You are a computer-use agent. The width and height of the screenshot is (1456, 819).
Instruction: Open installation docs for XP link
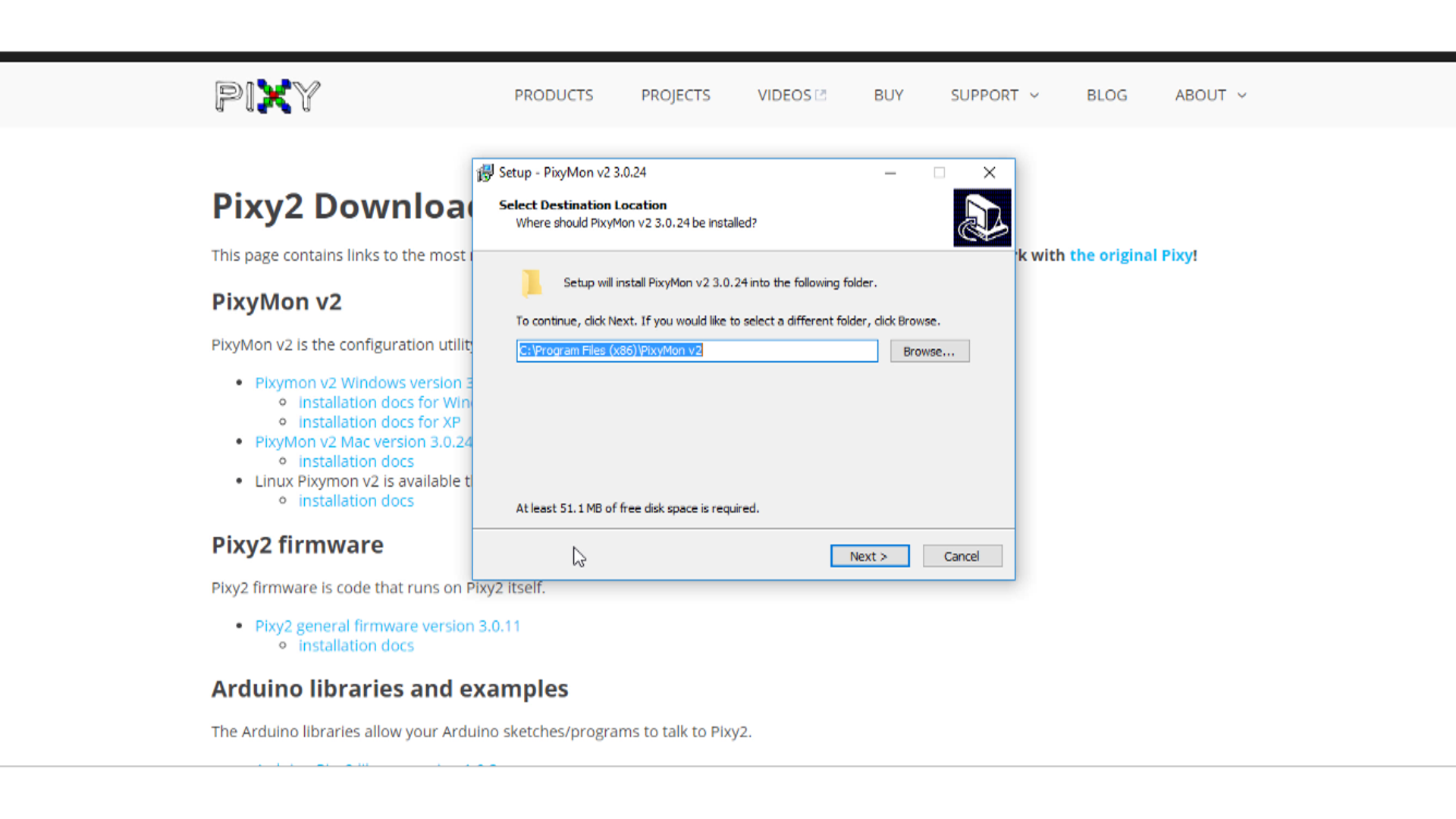[379, 422]
